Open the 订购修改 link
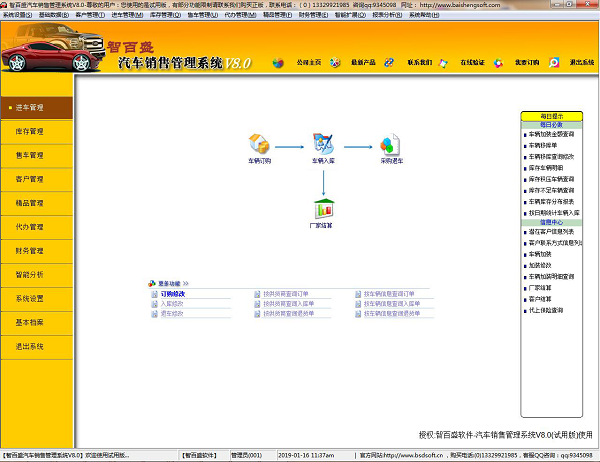 coord(173,294)
